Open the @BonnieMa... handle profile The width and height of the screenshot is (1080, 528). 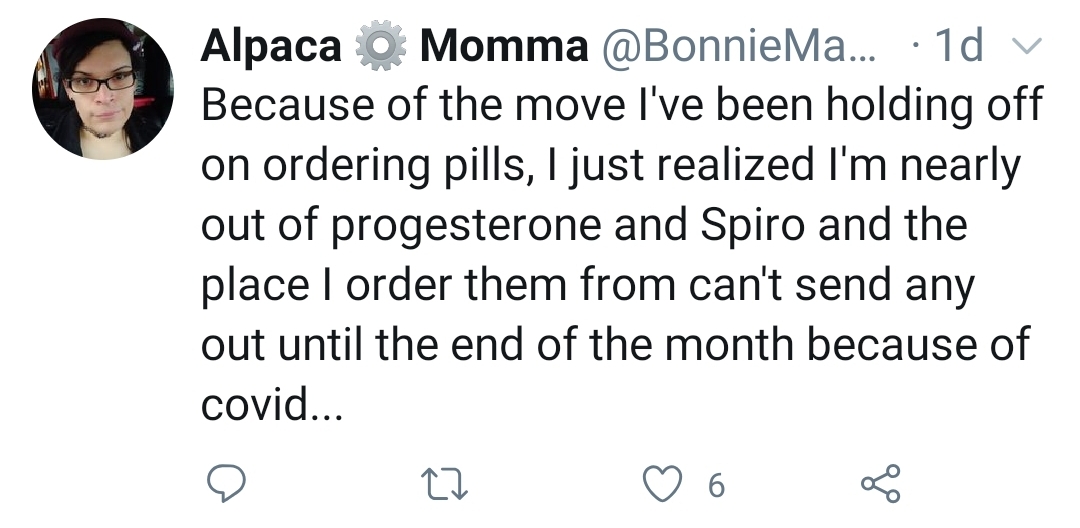coord(739,47)
